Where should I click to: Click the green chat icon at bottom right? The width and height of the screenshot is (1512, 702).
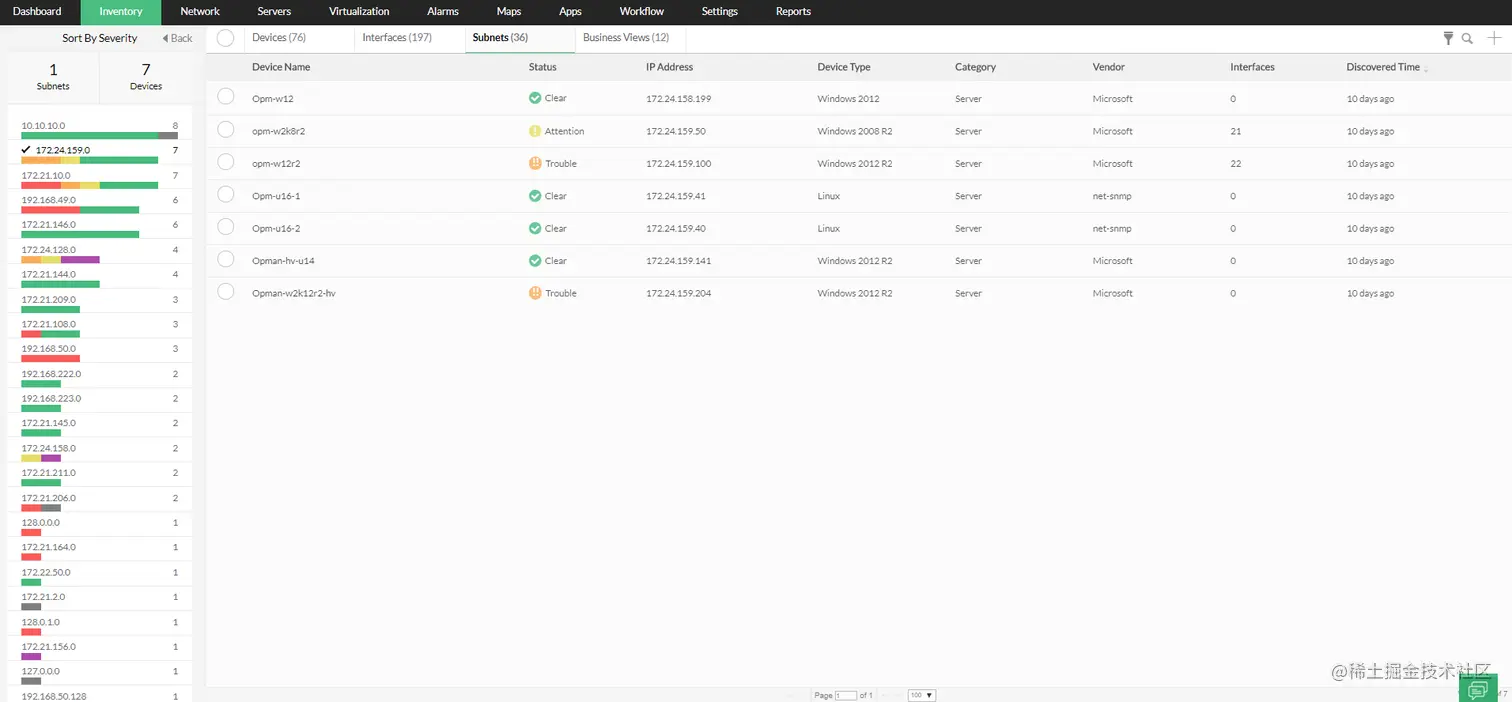1479,687
